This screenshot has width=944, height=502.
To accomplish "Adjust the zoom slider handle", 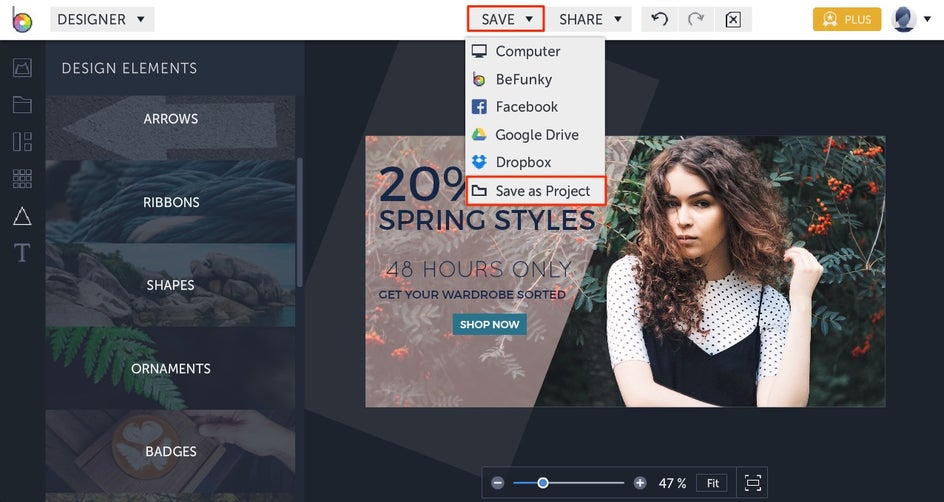I will 542,483.
